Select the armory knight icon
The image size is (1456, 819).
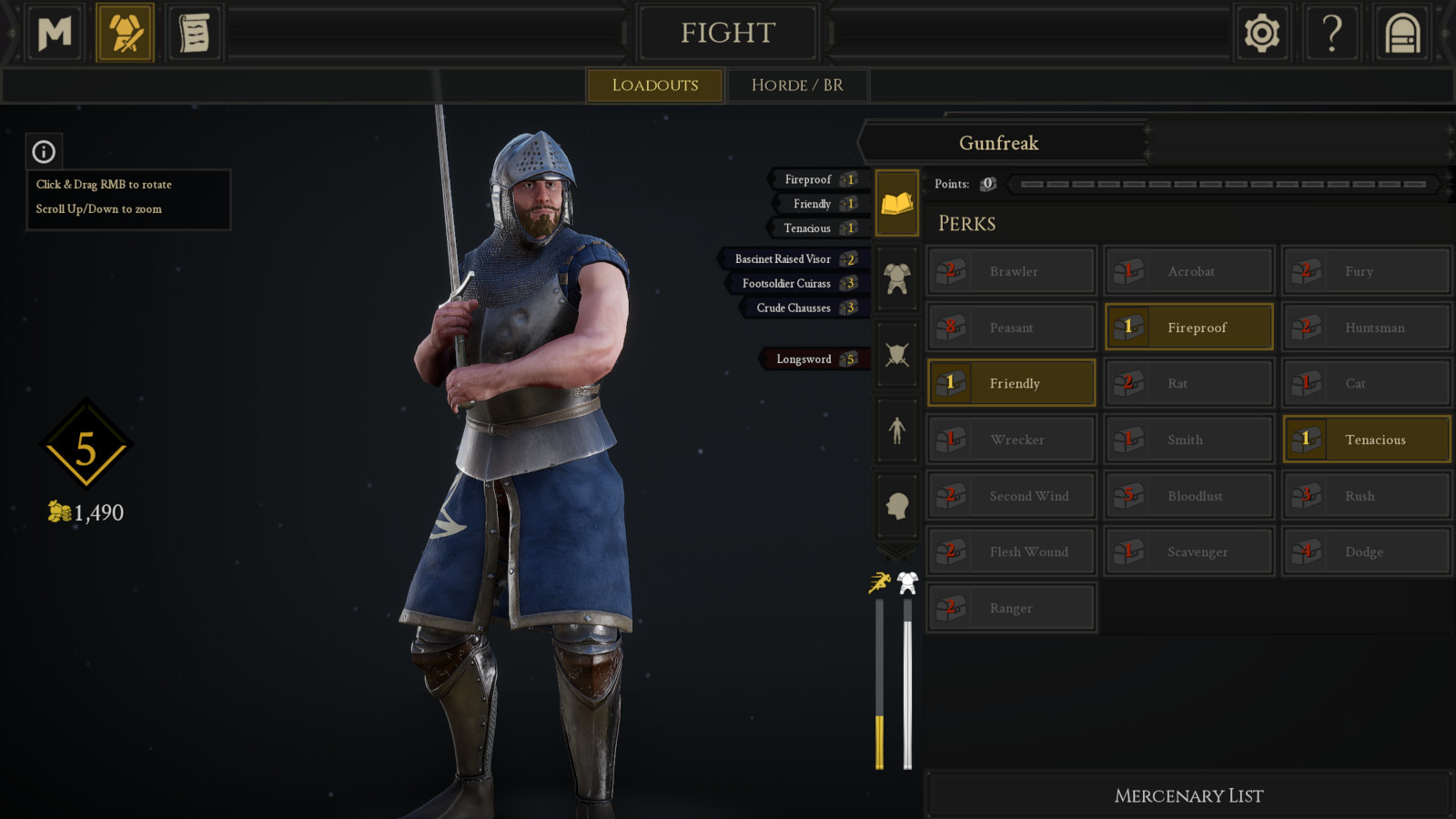126,34
